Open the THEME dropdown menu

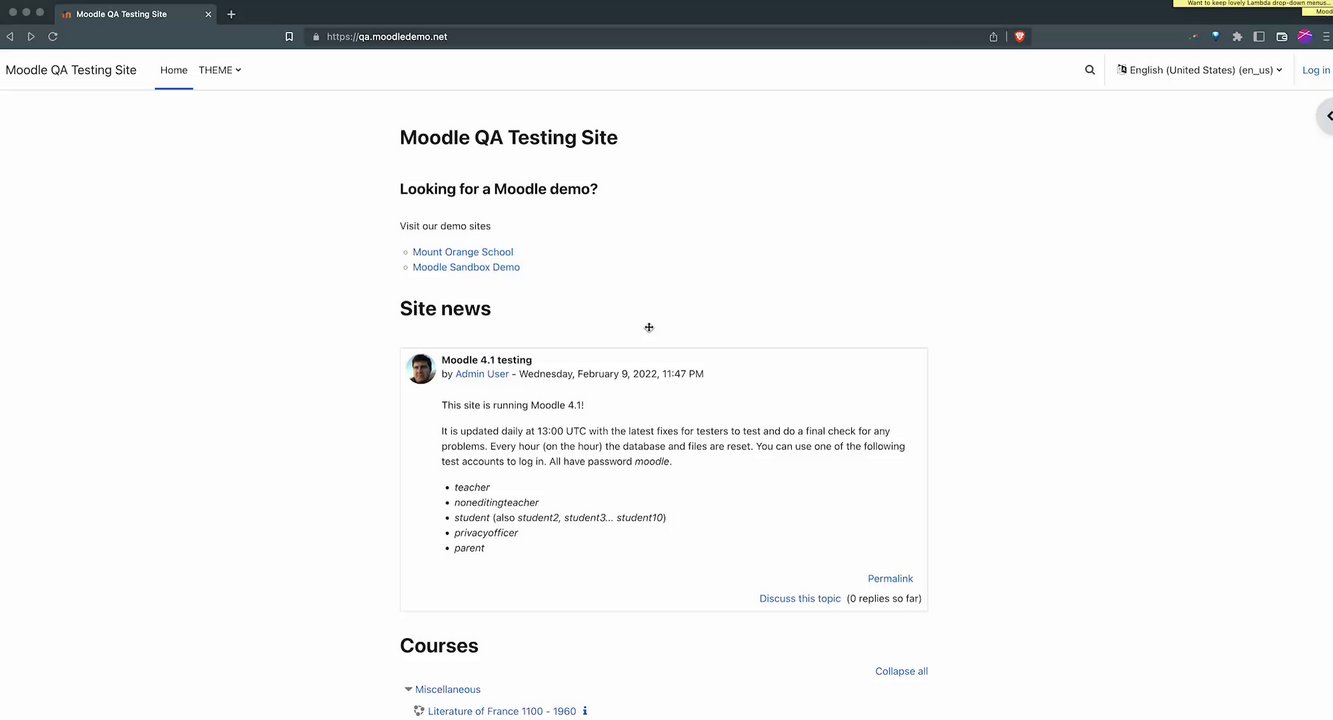[220, 70]
